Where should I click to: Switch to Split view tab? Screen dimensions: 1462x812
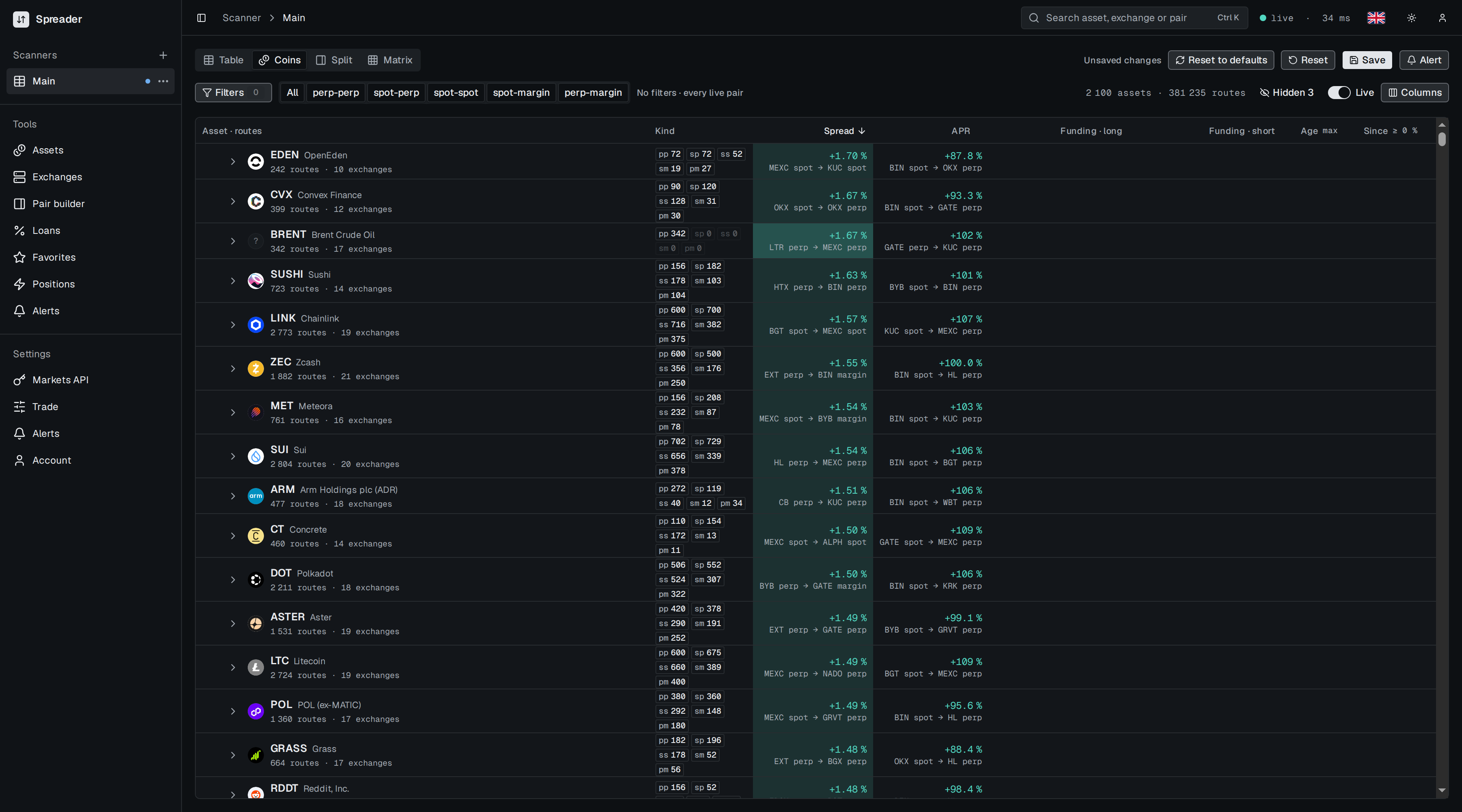(334, 60)
